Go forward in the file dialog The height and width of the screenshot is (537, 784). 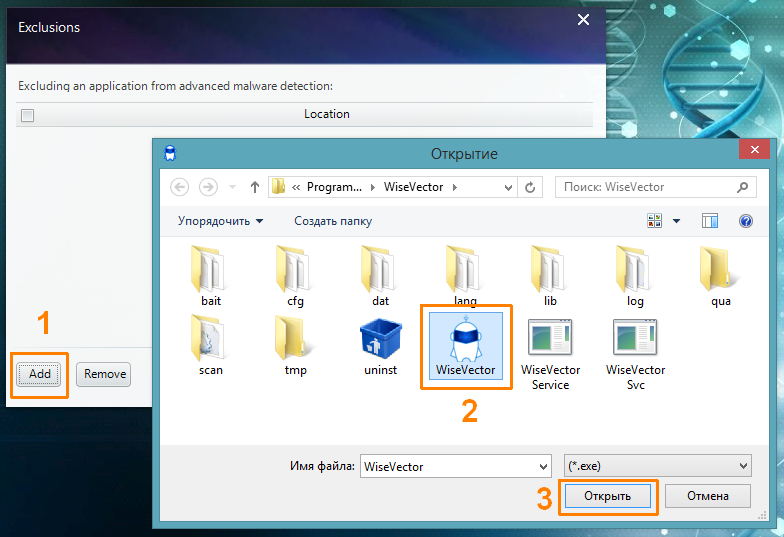(x=208, y=187)
